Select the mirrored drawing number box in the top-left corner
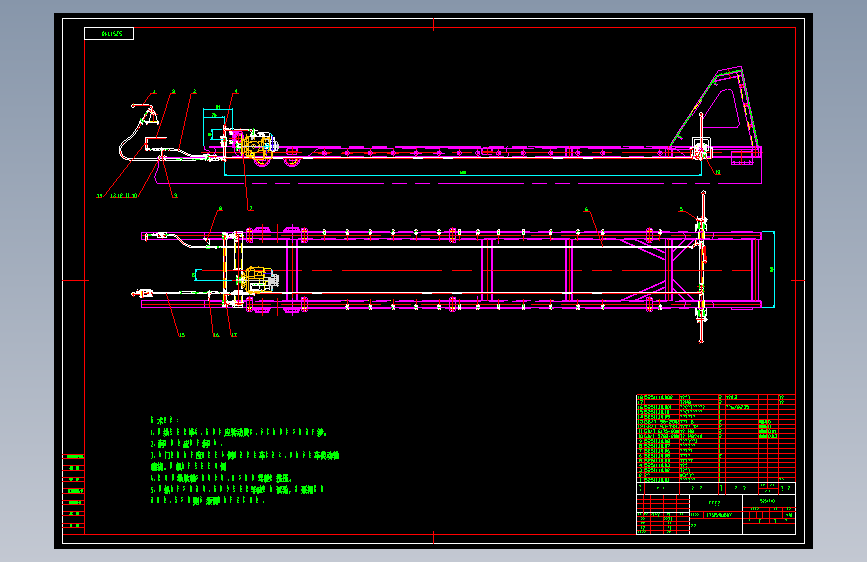The image size is (867, 562). pyautogui.click(x=109, y=34)
